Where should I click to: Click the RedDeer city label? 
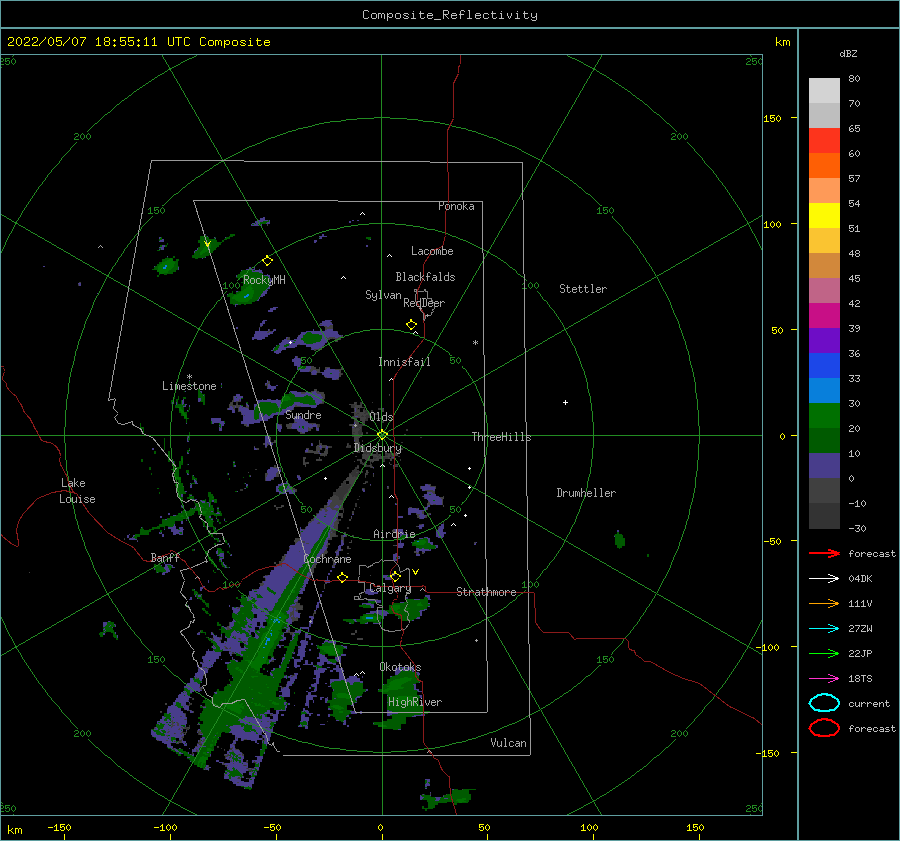[424, 303]
